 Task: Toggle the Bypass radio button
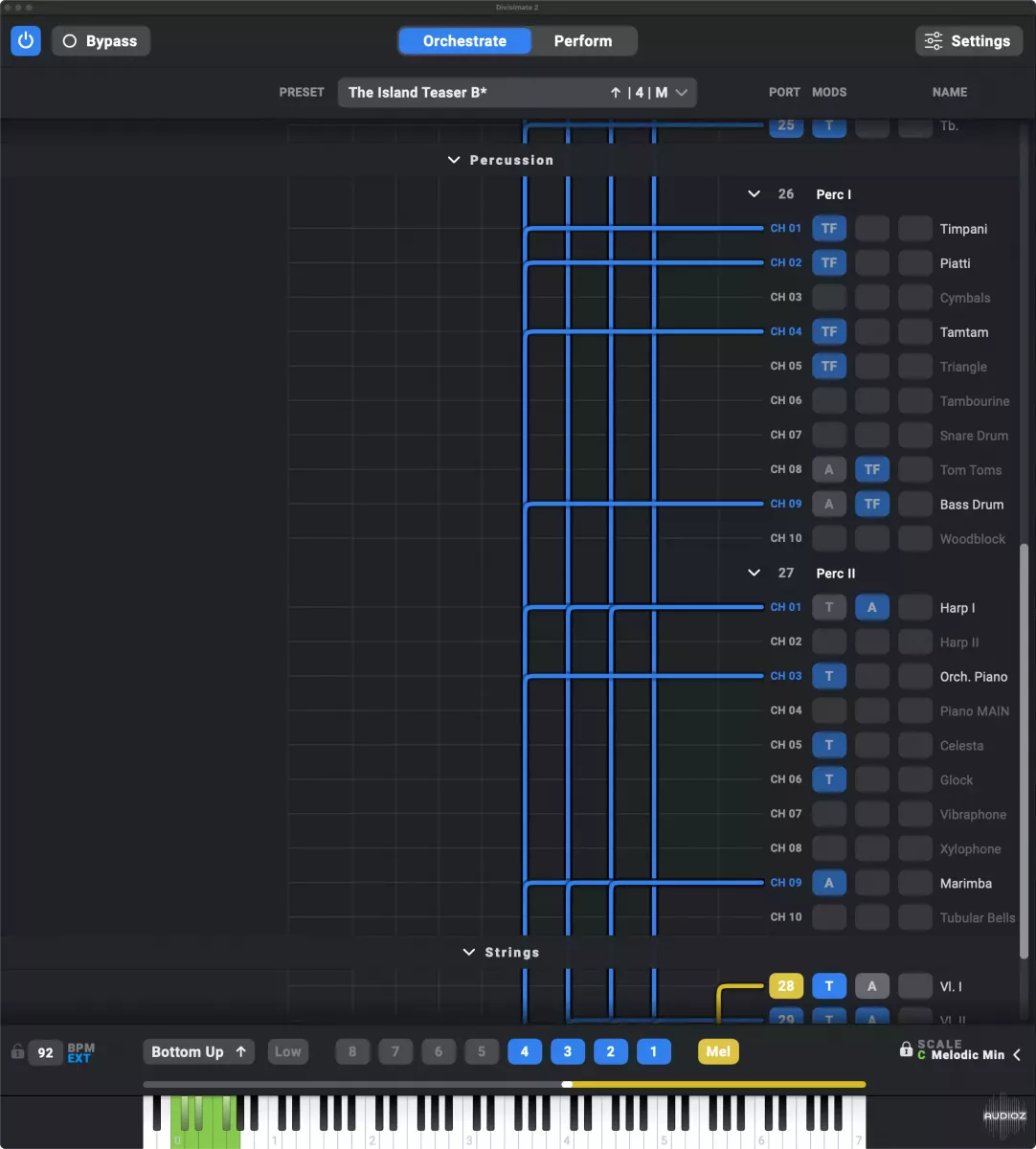coord(101,41)
